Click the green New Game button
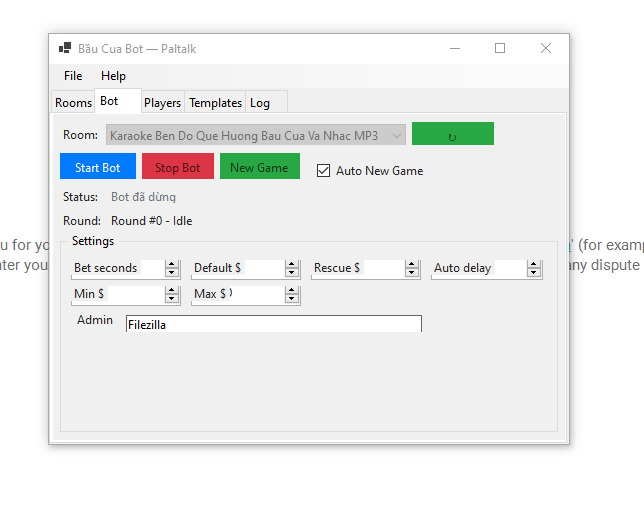Screen dimensions: 644x505 tap(260, 166)
